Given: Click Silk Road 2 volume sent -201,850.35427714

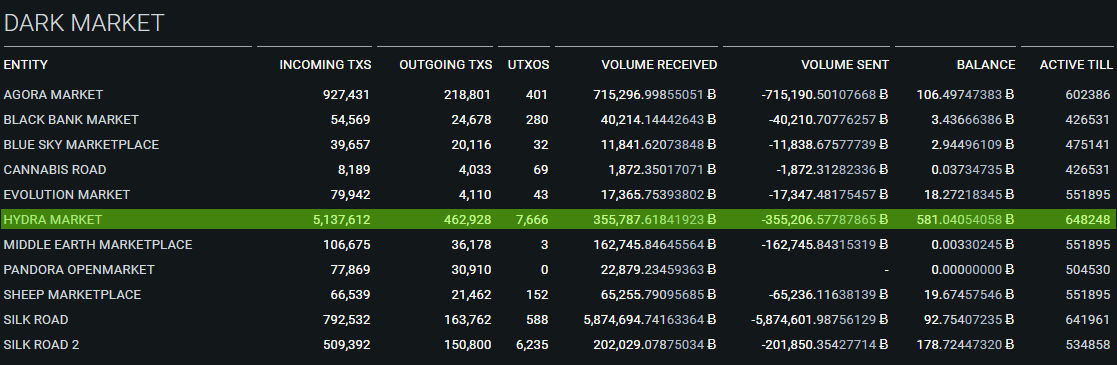Looking at the screenshot, I should (824, 344).
